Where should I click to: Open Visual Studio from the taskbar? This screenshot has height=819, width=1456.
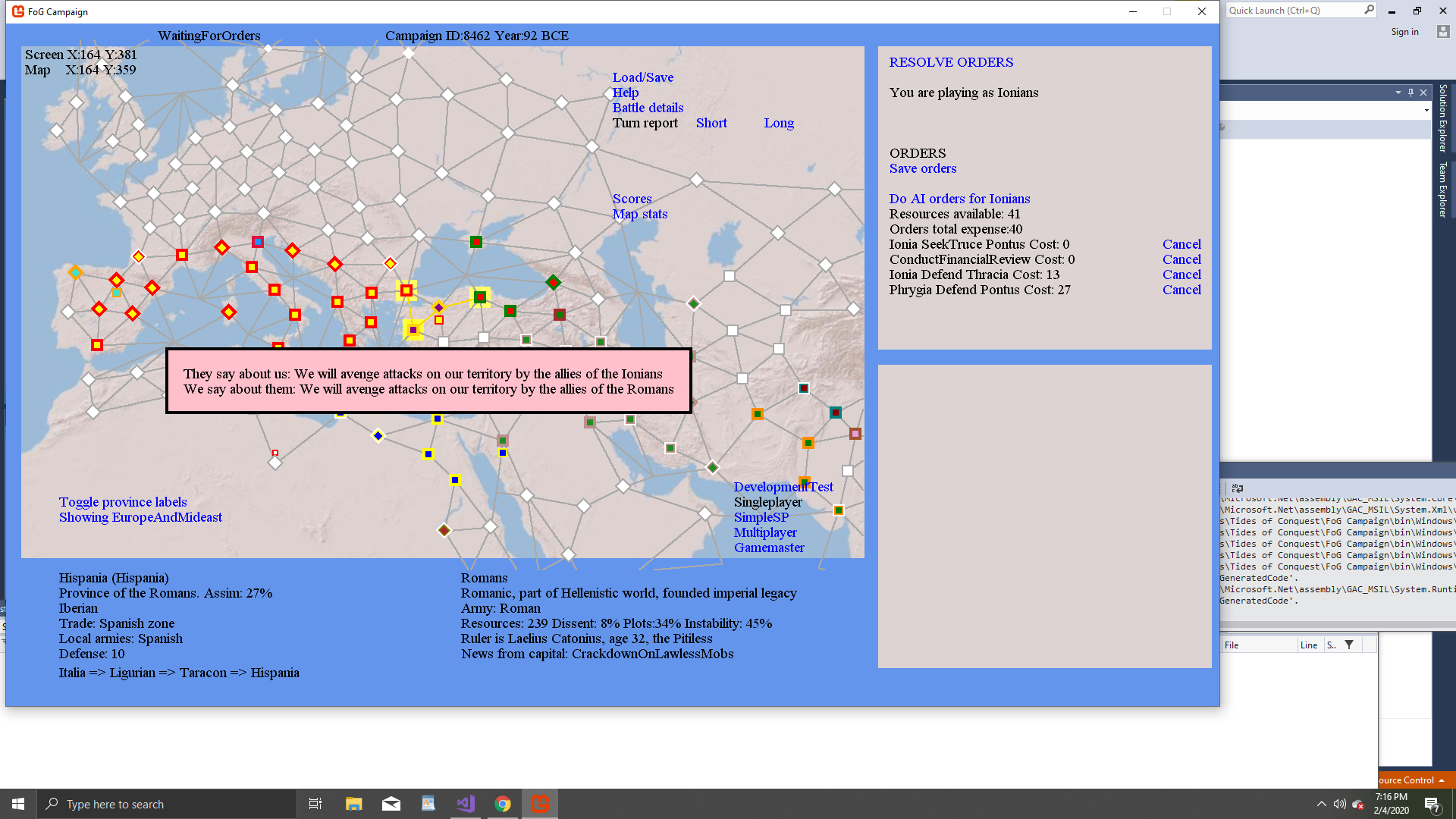(466, 804)
